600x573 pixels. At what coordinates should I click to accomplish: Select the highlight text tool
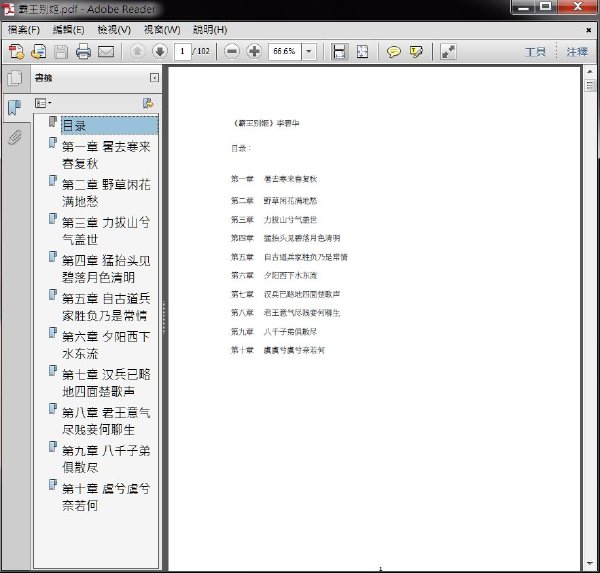coord(416,52)
